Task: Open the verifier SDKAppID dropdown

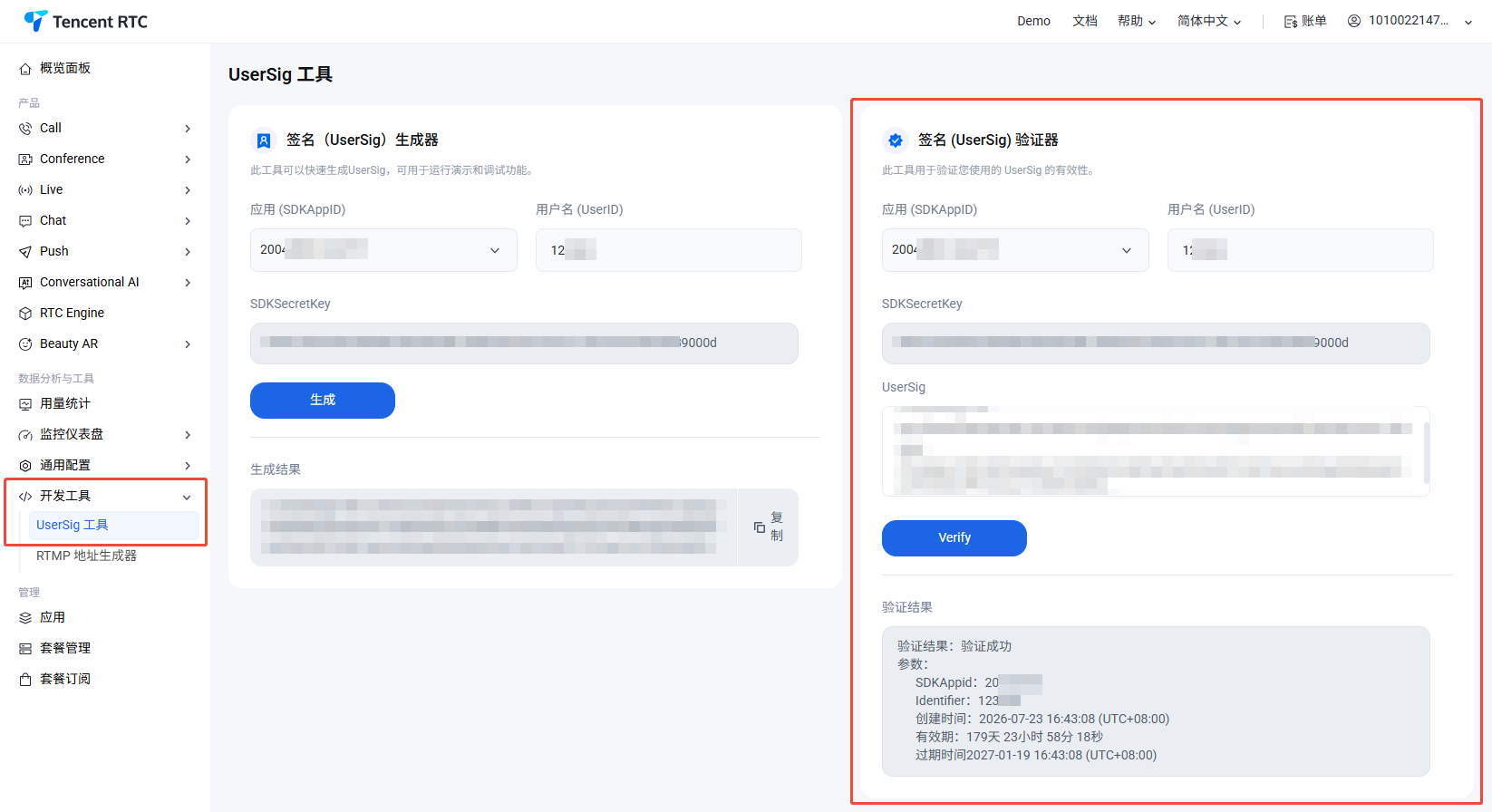Action: click(x=1015, y=250)
